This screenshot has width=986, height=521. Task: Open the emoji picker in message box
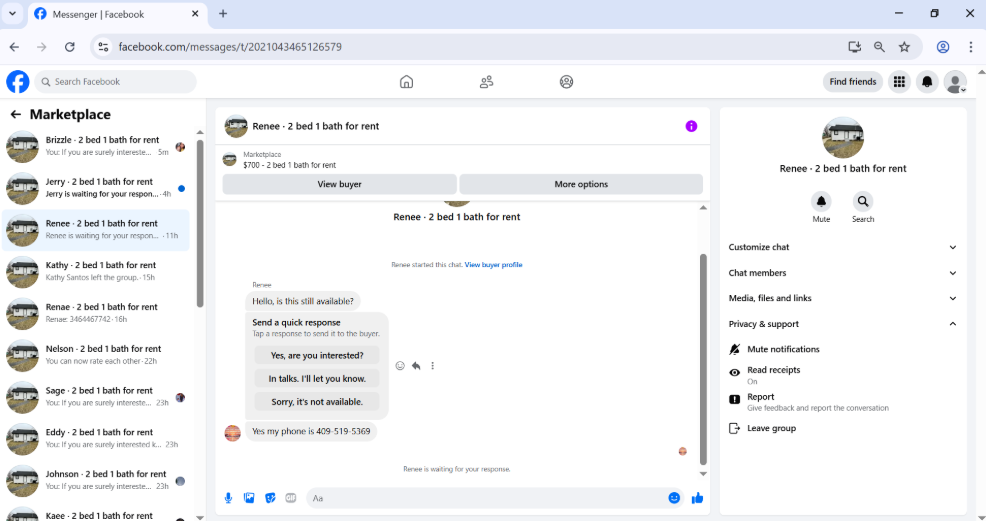674,498
